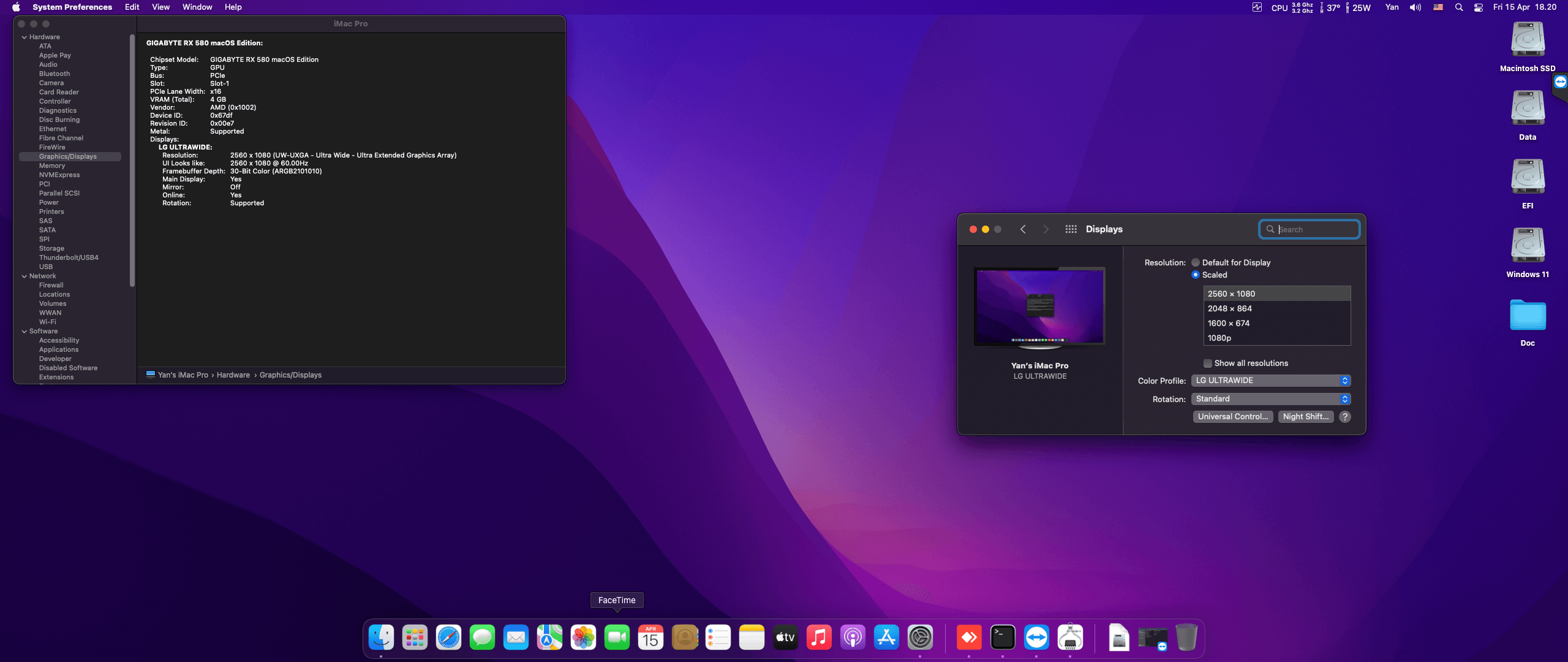Collapse the Network section in the sidebar
This screenshot has height=662, width=1568.
(24, 276)
